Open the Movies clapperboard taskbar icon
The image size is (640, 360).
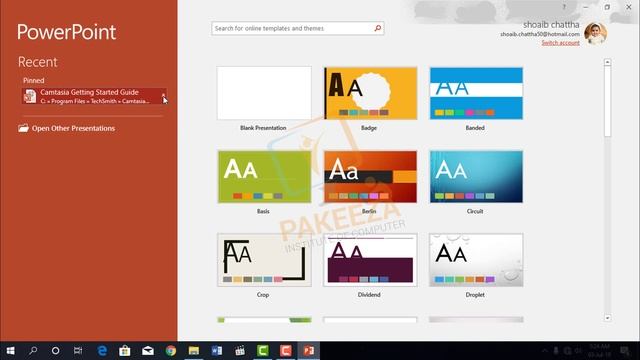[x=240, y=351]
